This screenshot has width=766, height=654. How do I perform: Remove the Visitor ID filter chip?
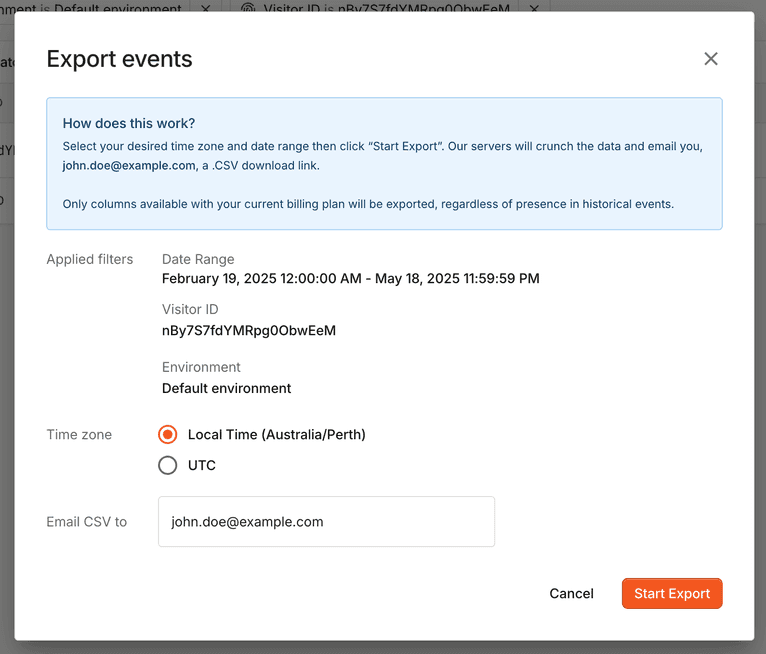click(x=533, y=8)
